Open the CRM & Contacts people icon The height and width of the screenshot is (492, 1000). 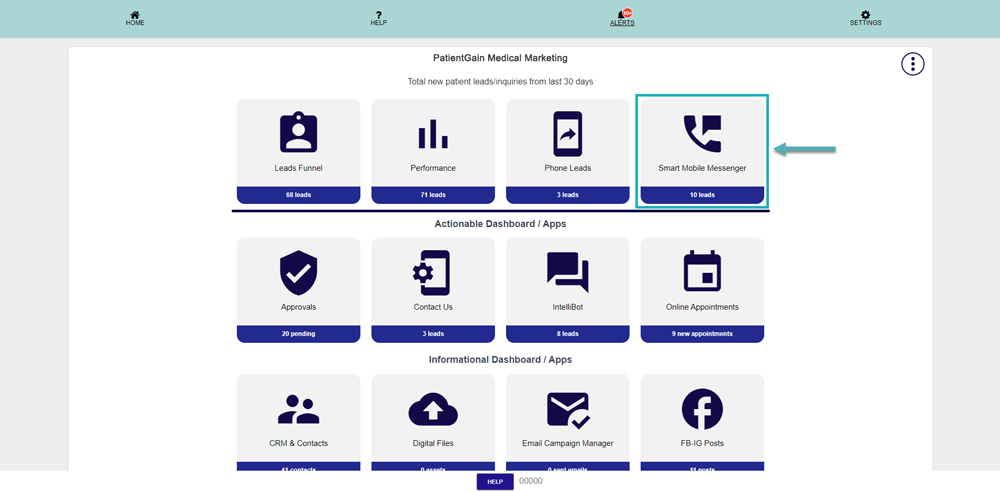click(298, 409)
